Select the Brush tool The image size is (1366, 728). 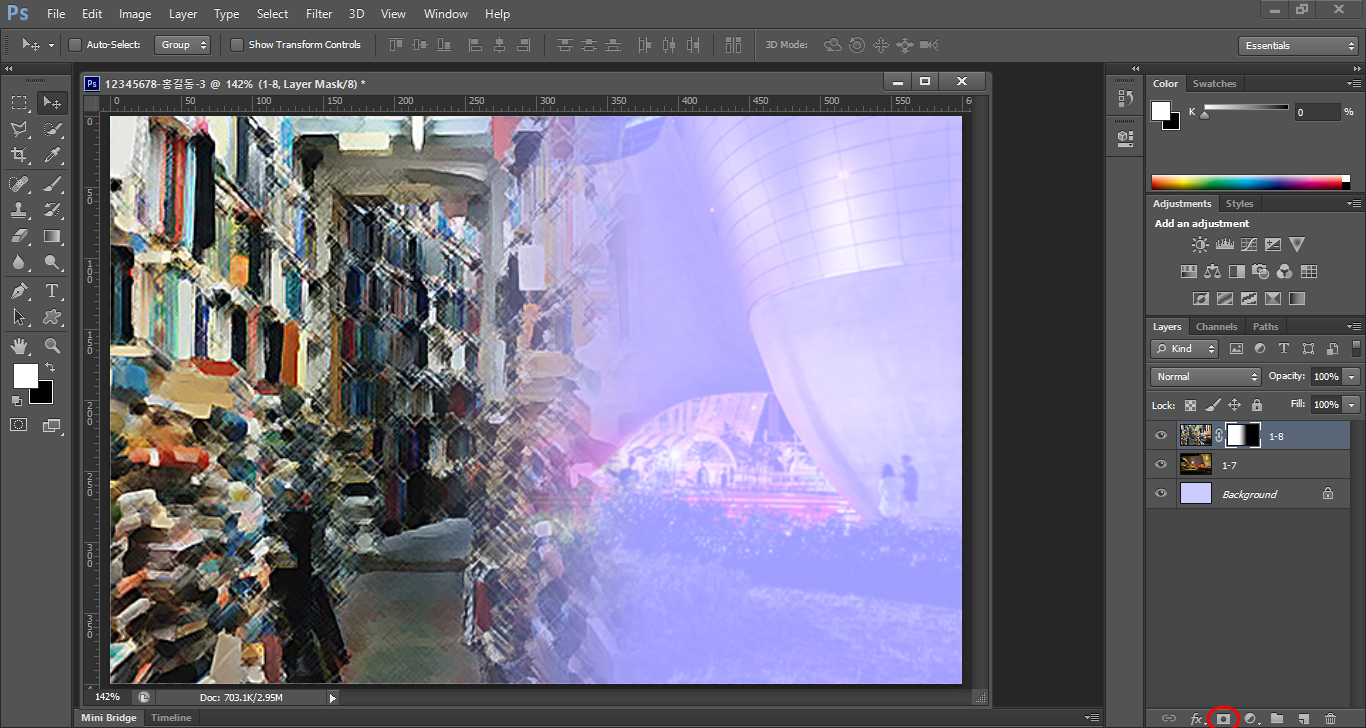tap(52, 183)
